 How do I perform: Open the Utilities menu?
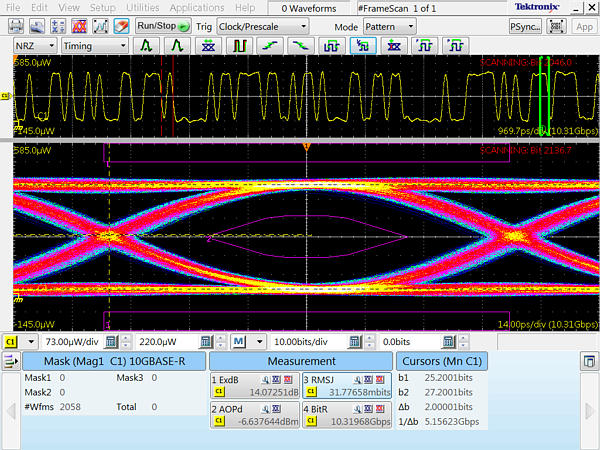142,8
